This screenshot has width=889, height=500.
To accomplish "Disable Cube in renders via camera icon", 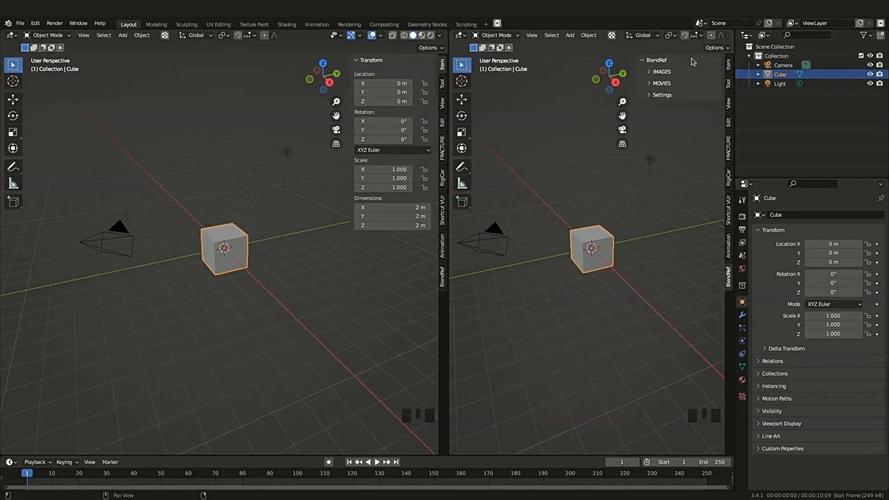I will click(879, 74).
